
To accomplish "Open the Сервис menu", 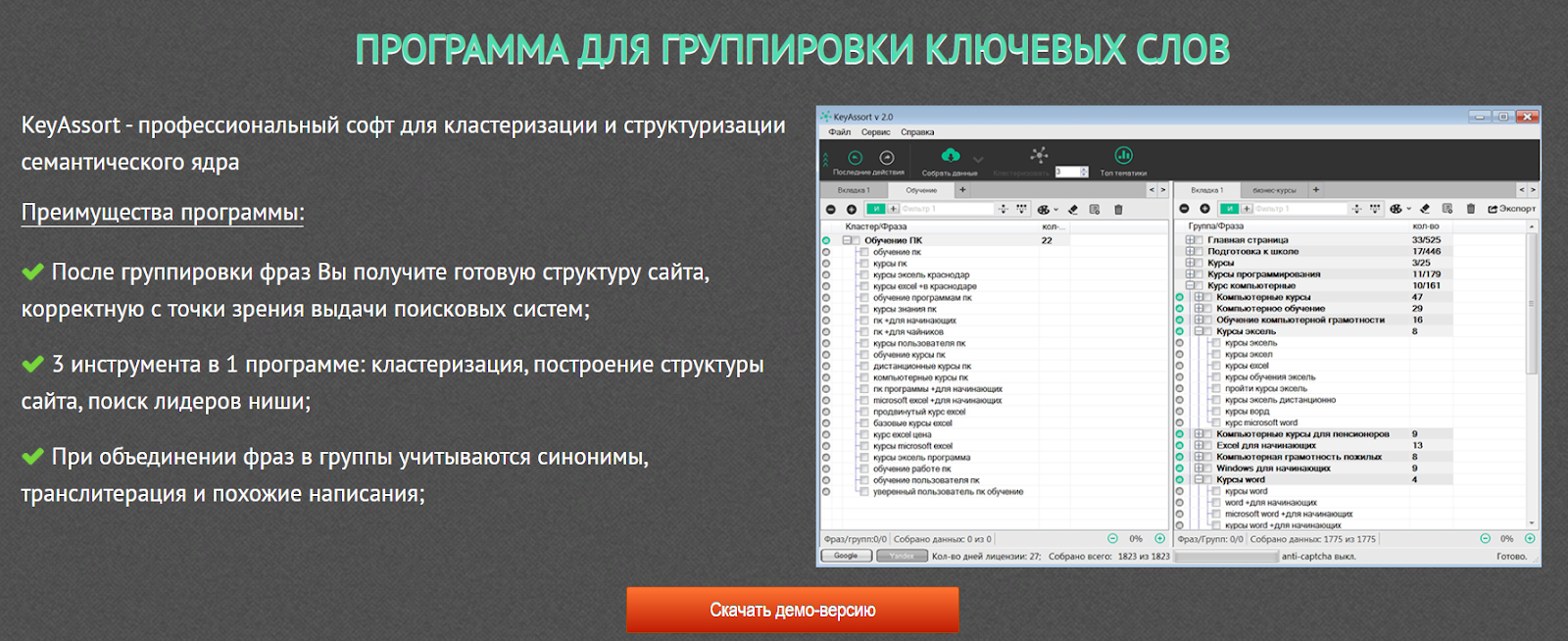I will 875,132.
